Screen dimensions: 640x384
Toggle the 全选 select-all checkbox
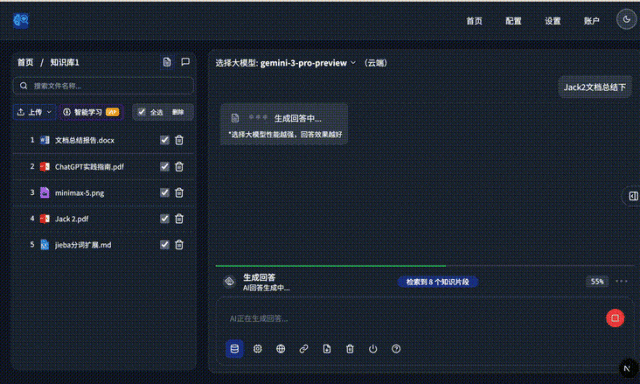[x=142, y=112]
